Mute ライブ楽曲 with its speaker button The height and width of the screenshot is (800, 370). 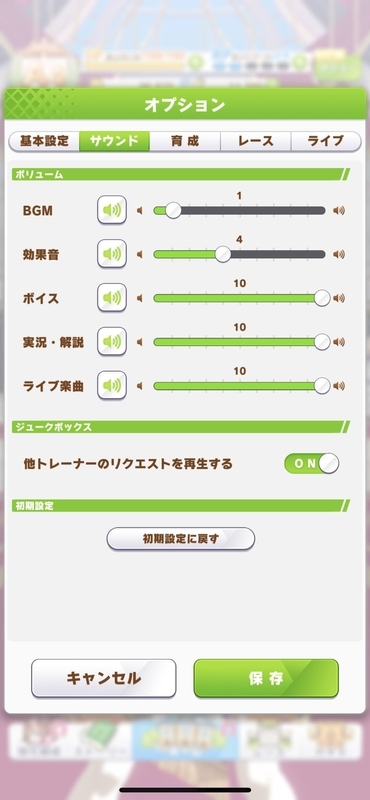point(112,385)
